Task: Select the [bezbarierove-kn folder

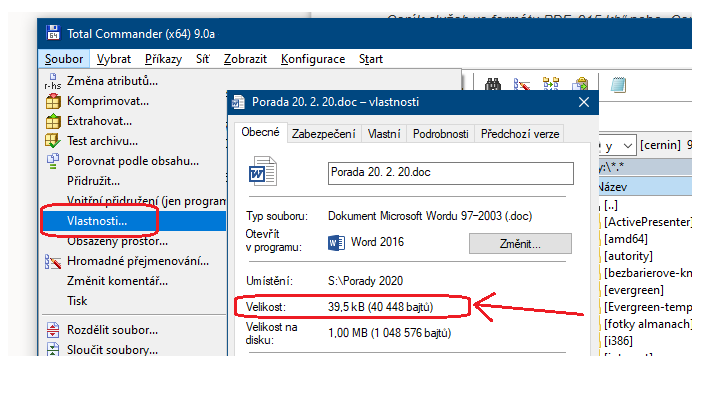Action: click(648, 273)
